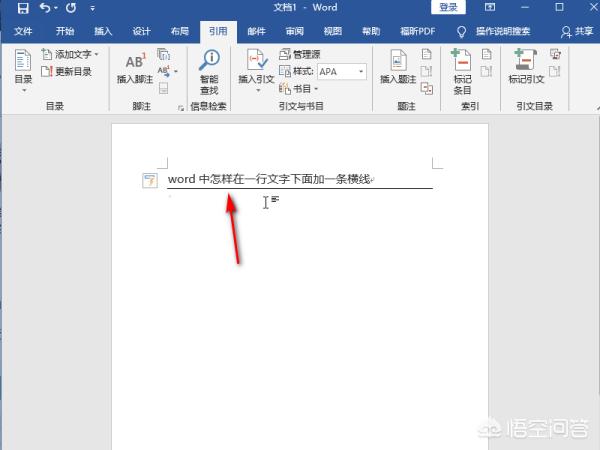Click 插入题注 insert caption

point(398,67)
